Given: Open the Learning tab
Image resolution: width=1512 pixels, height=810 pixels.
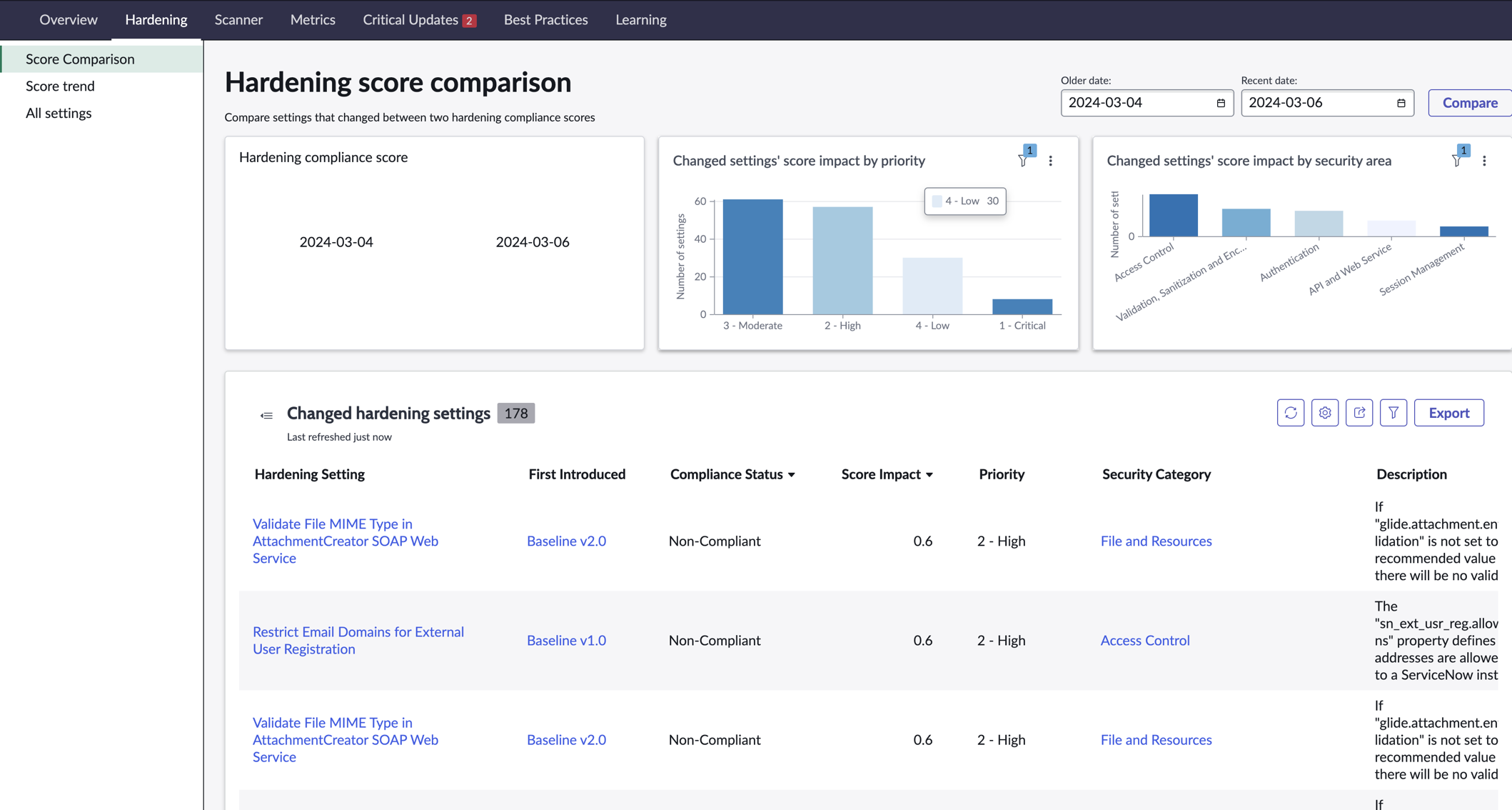Looking at the screenshot, I should pyautogui.click(x=641, y=19).
